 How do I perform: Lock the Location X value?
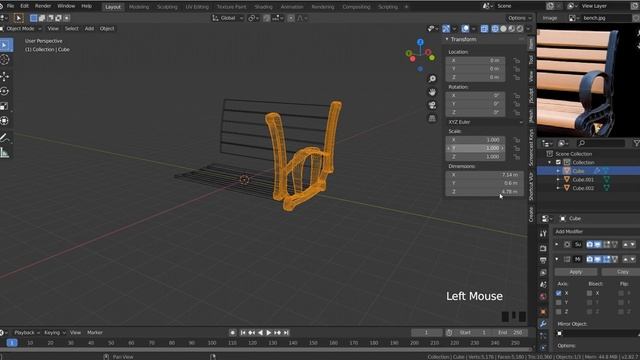click(517, 60)
